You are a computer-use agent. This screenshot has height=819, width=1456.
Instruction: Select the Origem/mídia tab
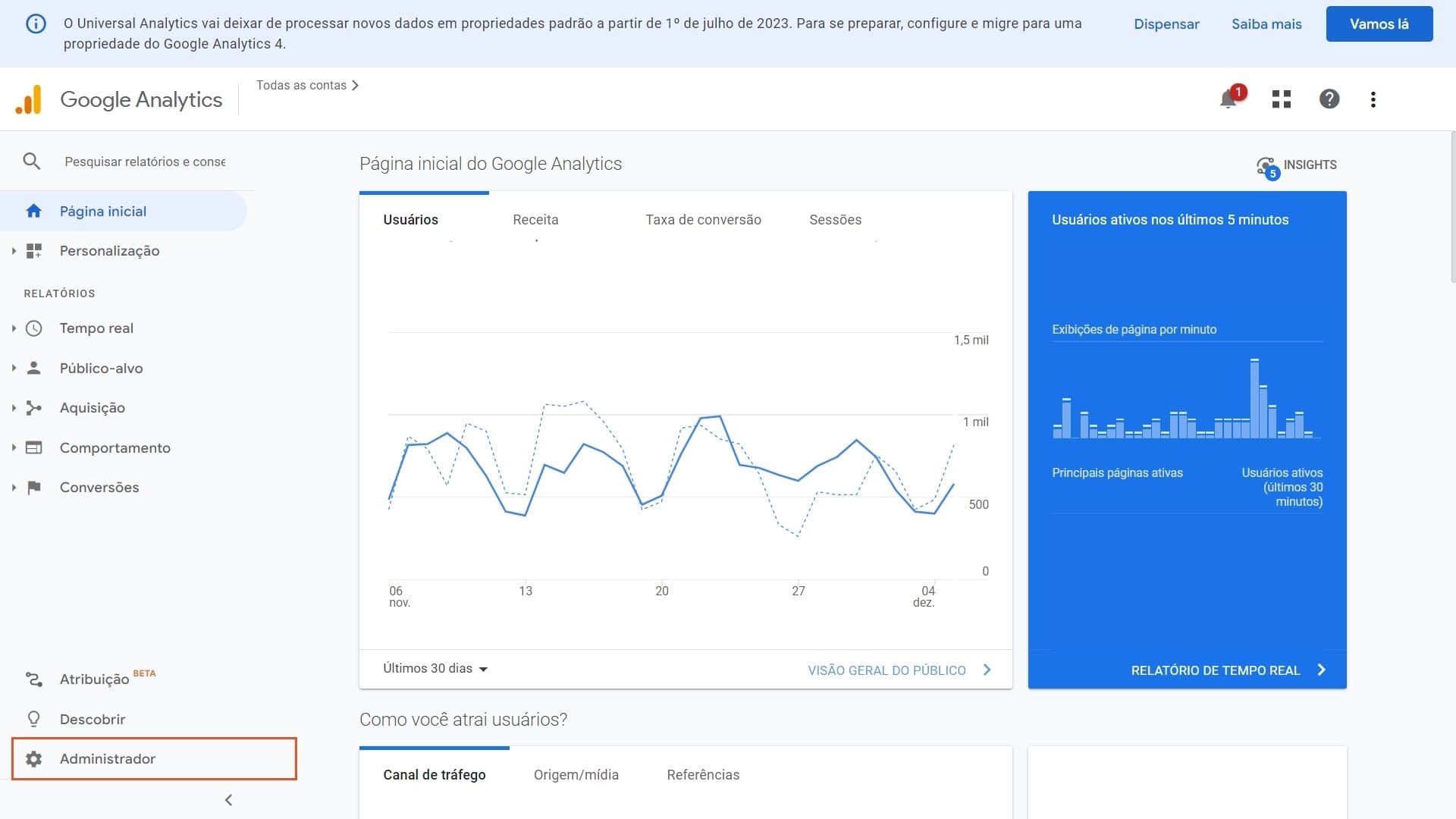[x=576, y=775]
